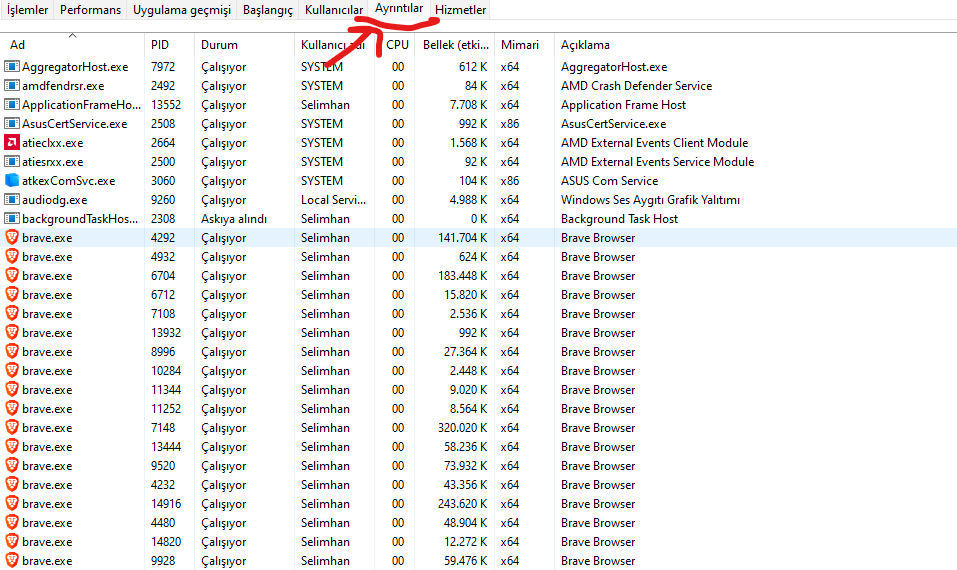Click the amdfendrsr.exe process icon

click(x=12, y=85)
